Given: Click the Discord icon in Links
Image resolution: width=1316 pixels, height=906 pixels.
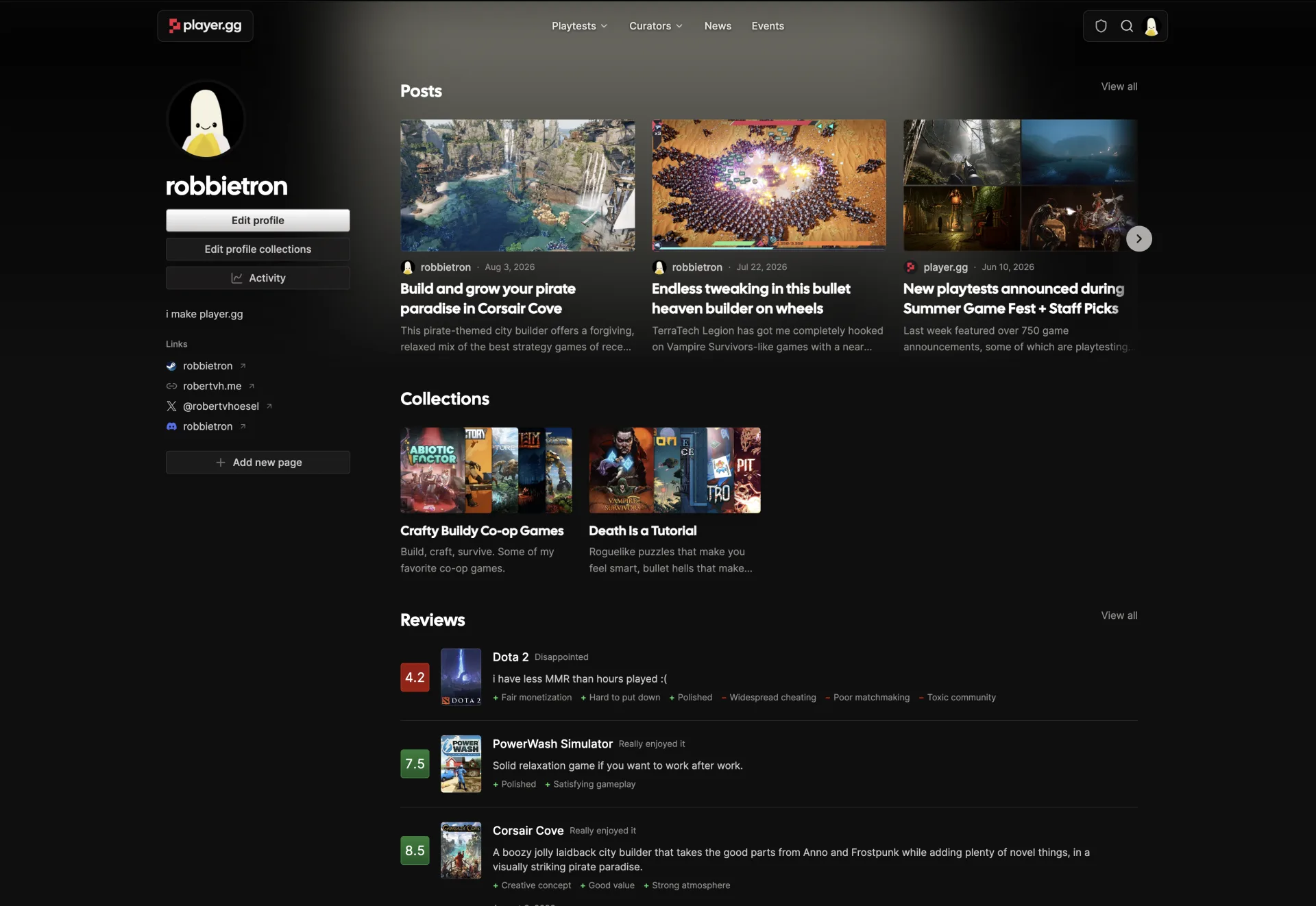Looking at the screenshot, I should coord(171,426).
